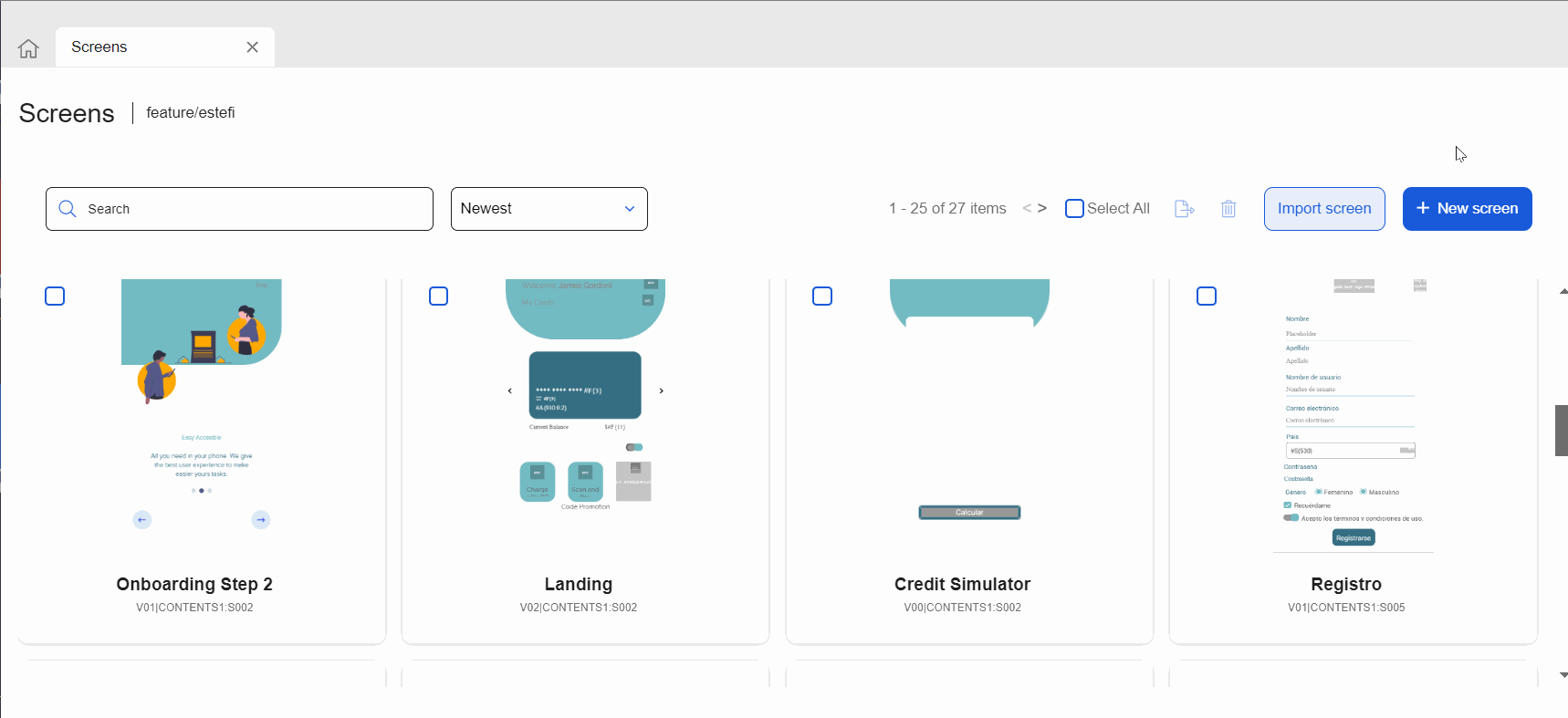Viewport: 1568px width, 718px height.
Task: Go to next page of items
Action: (x=1042, y=208)
